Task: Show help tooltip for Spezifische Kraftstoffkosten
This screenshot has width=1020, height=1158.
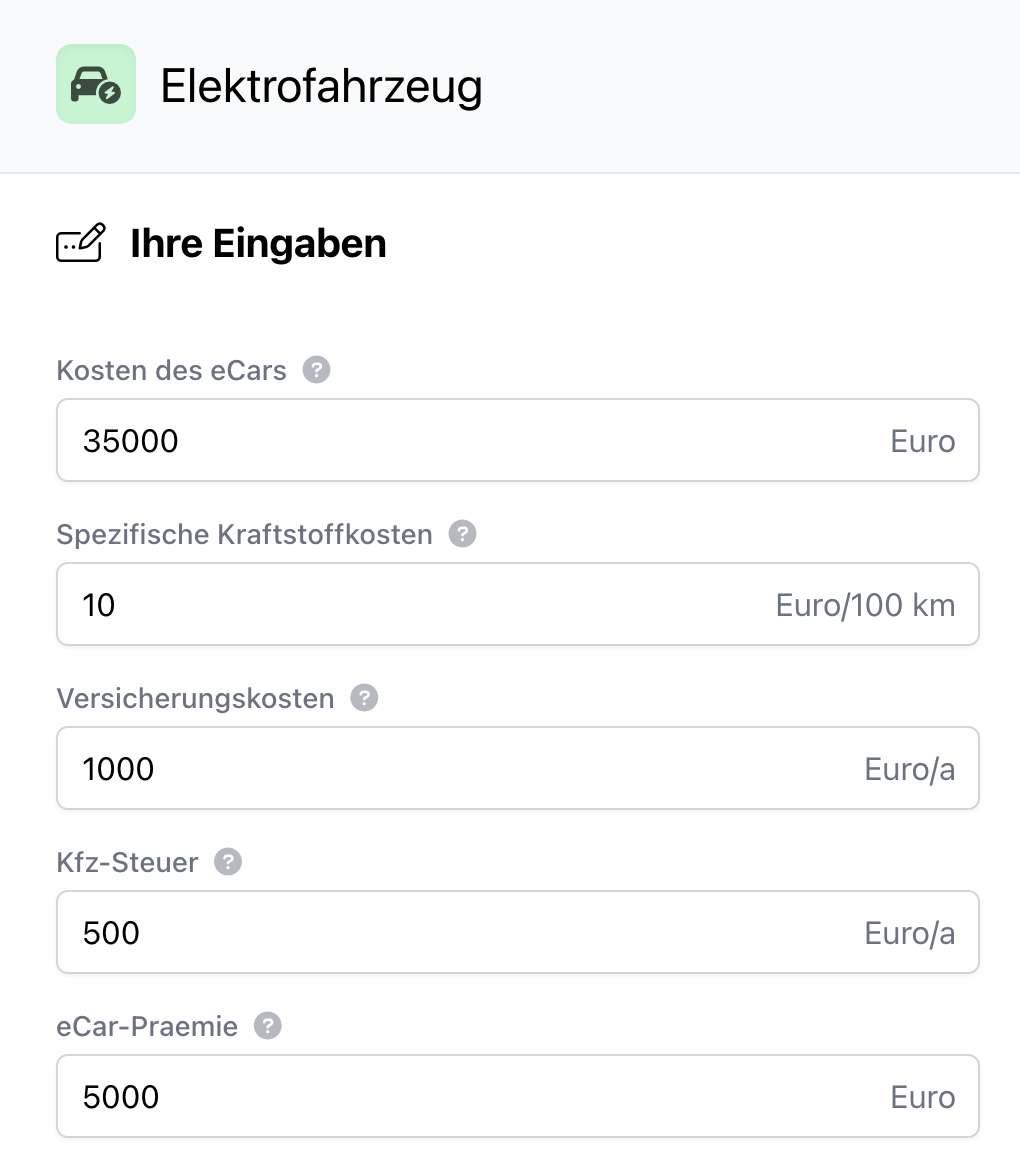Action: pyautogui.click(x=462, y=534)
